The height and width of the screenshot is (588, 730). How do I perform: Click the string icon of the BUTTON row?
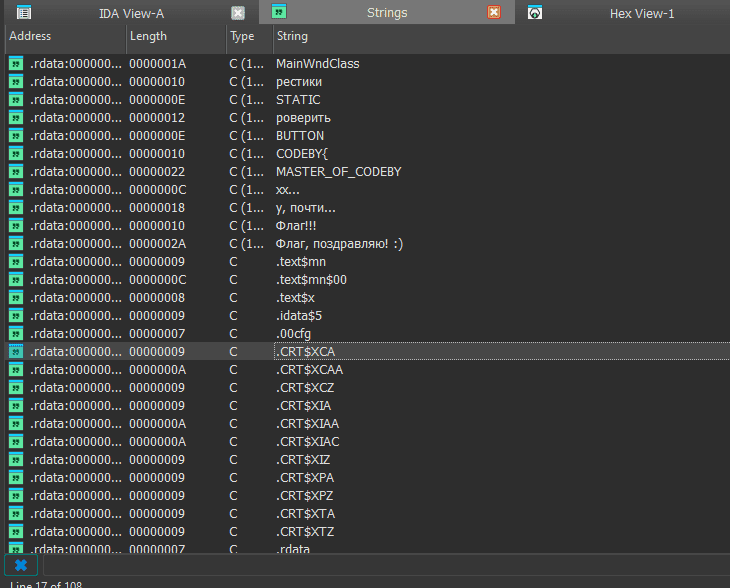pos(16,136)
